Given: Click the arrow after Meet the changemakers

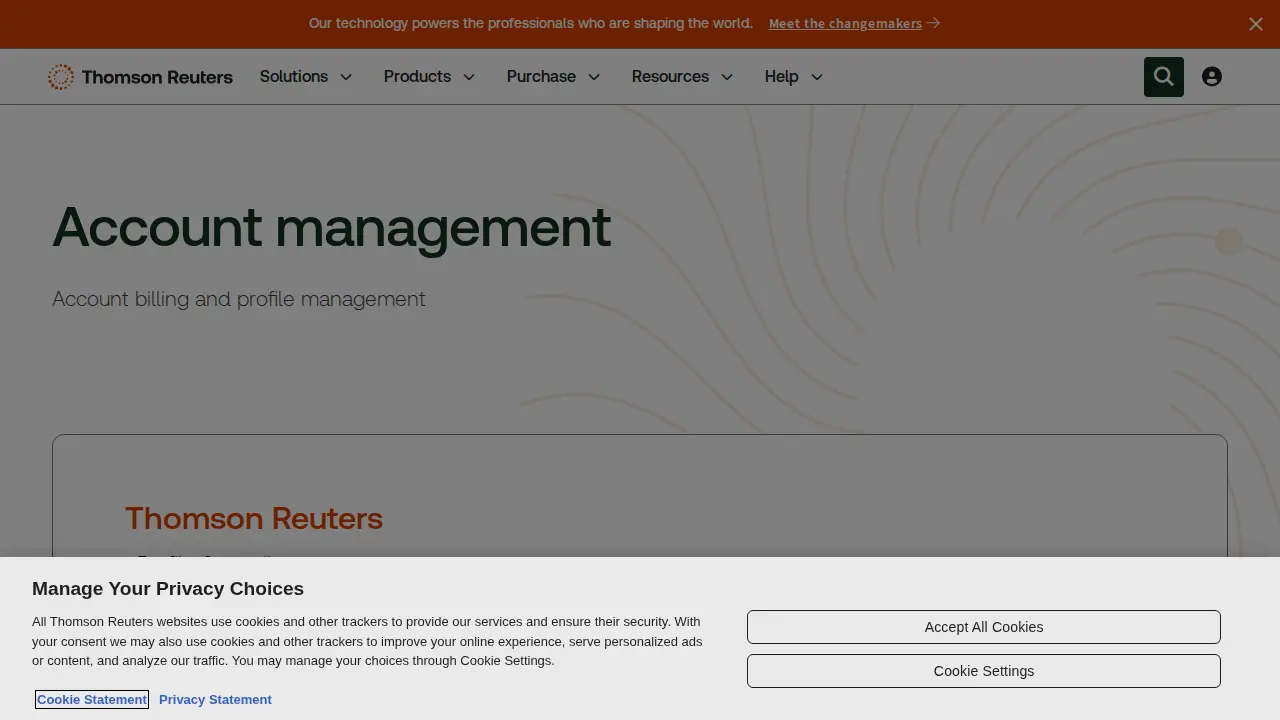Looking at the screenshot, I should click(933, 23).
